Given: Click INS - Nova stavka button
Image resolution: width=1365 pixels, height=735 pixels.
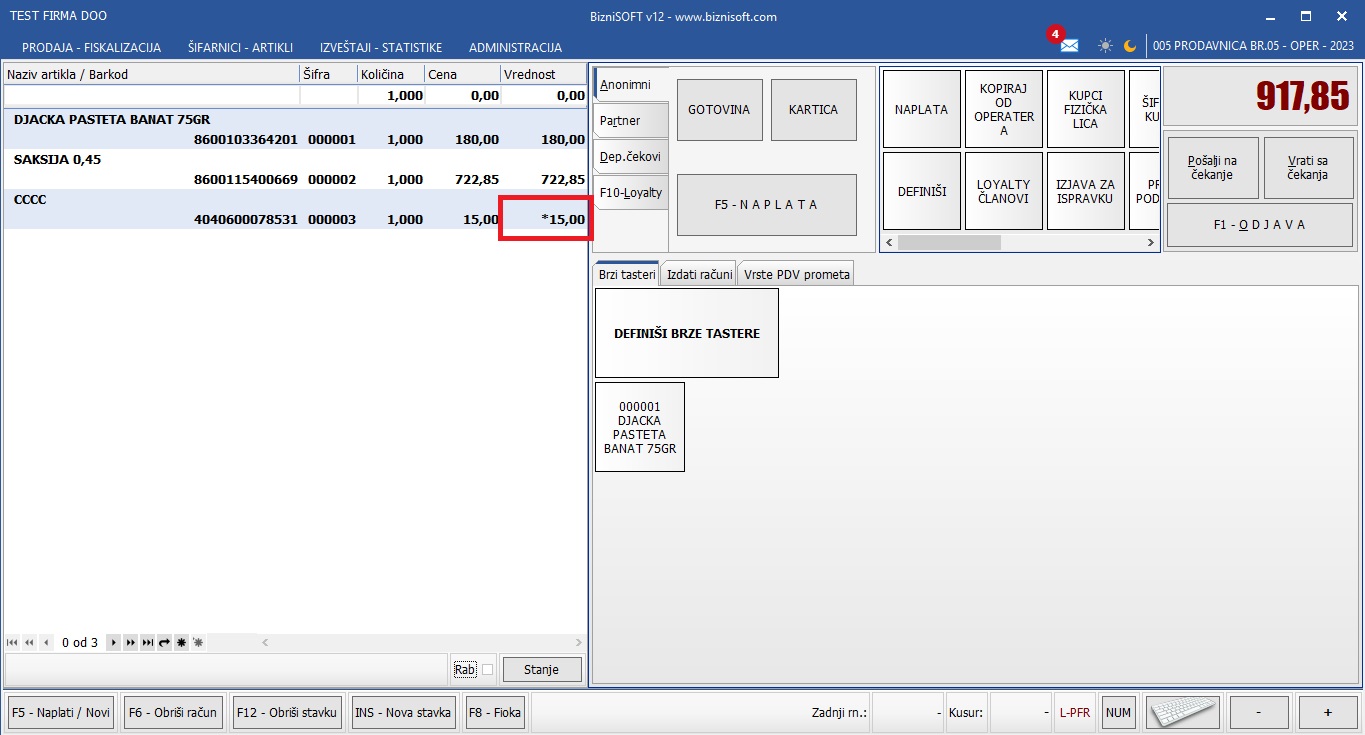Looking at the screenshot, I should pos(404,713).
